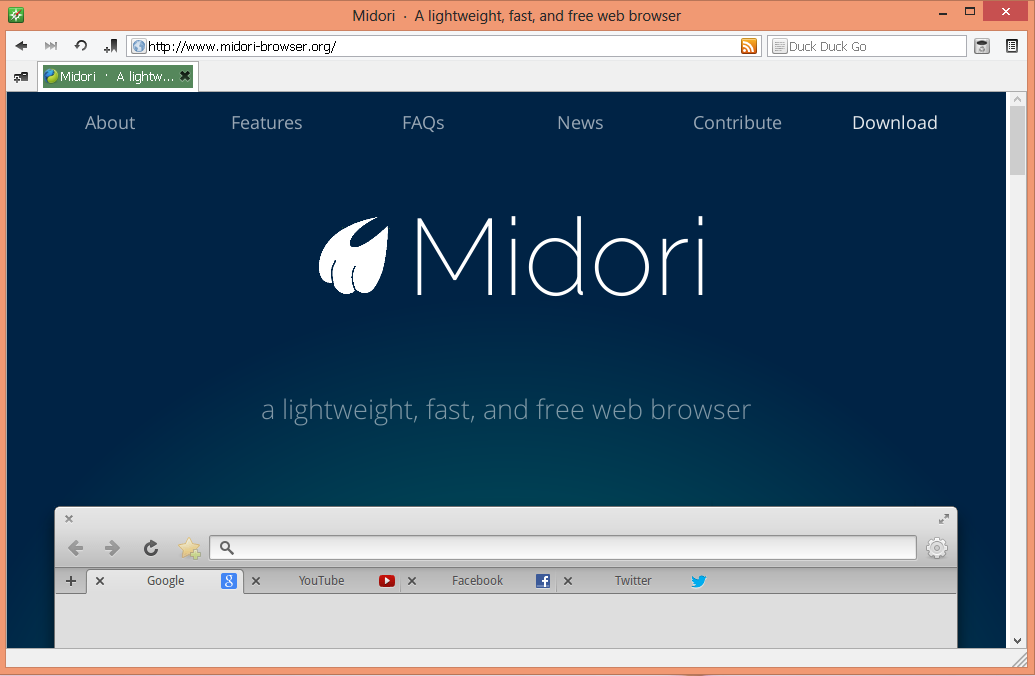Close the Facebook tab in mock browser
The height and width of the screenshot is (676, 1035).
point(412,581)
